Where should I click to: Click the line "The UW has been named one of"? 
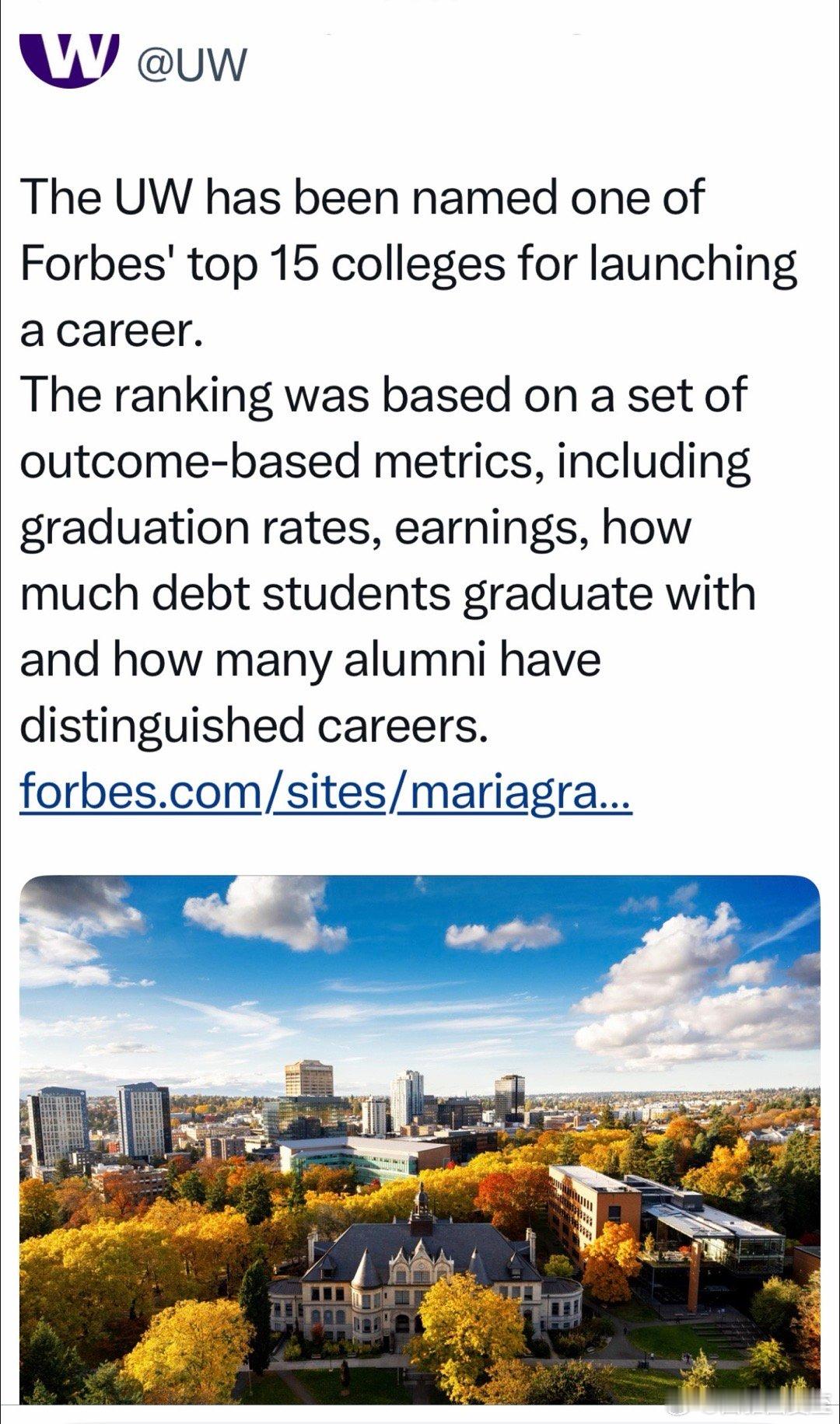coord(362,198)
